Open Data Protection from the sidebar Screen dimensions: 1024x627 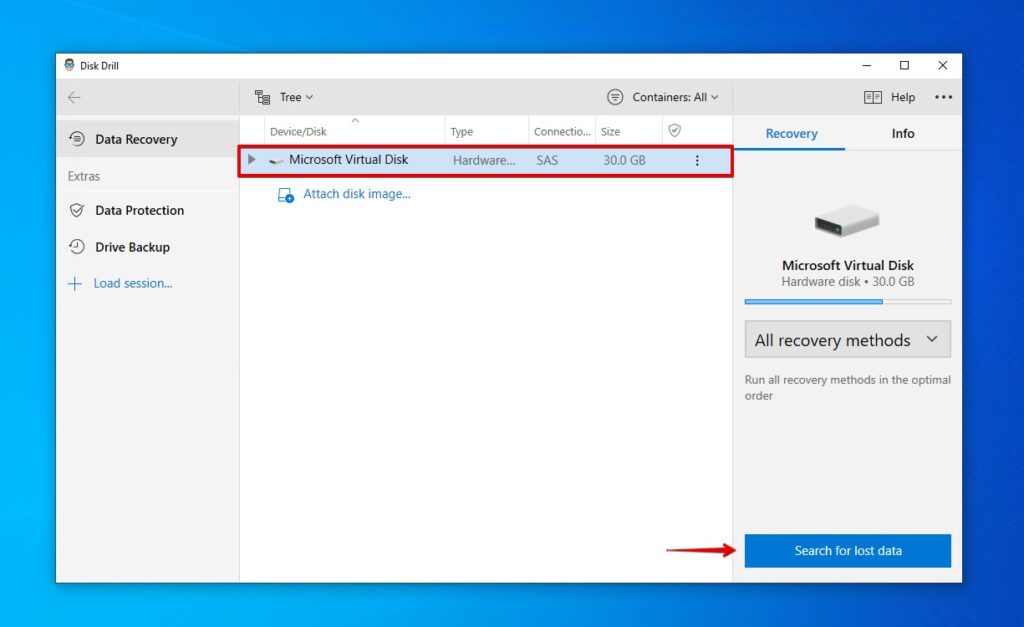[77, 210]
